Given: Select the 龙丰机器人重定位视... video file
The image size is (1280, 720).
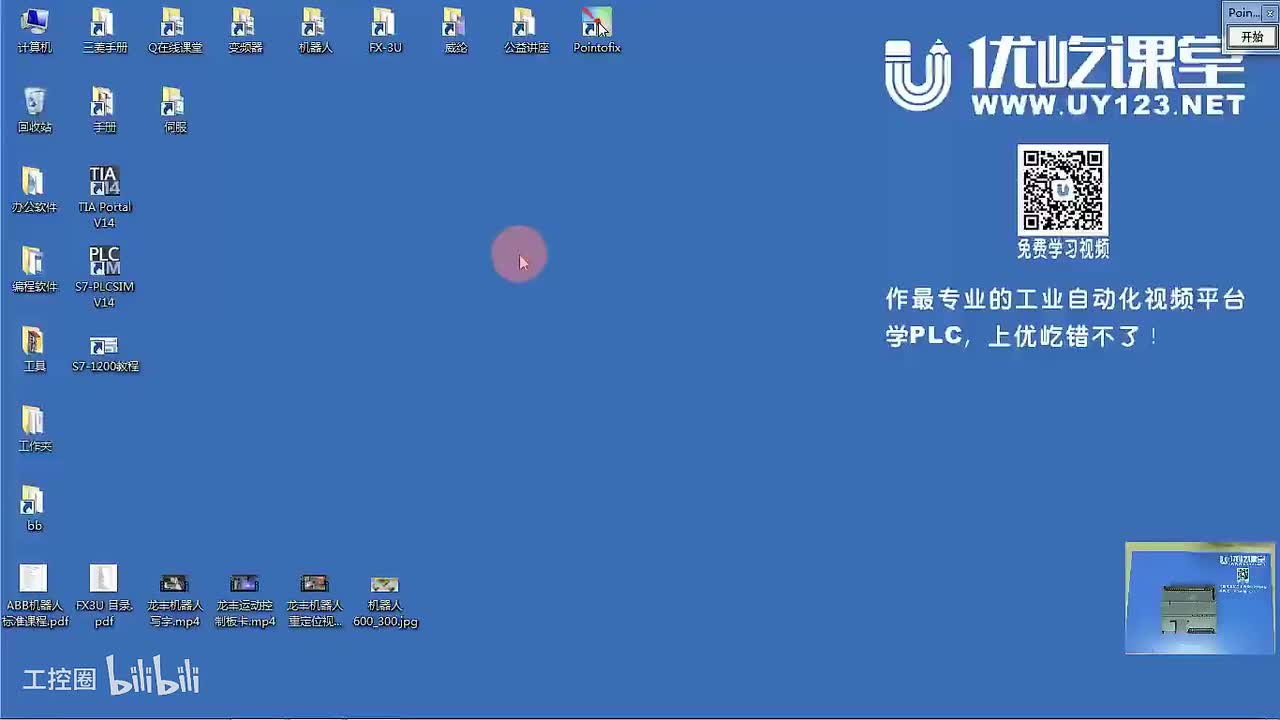Looking at the screenshot, I should [x=315, y=600].
